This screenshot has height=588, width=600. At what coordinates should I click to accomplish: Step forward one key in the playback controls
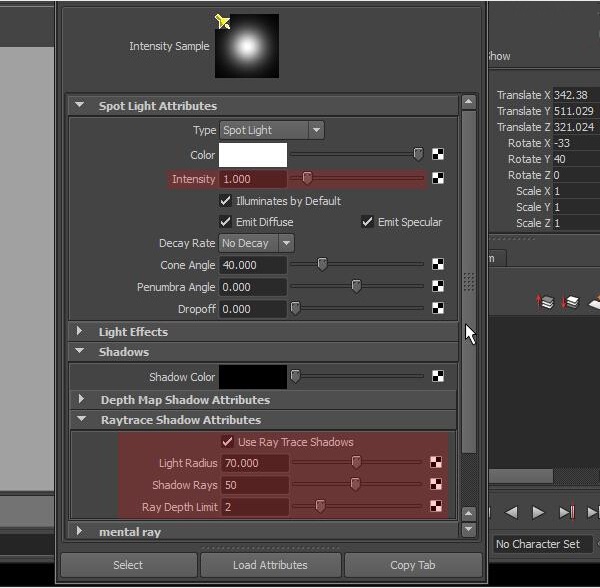tap(567, 512)
